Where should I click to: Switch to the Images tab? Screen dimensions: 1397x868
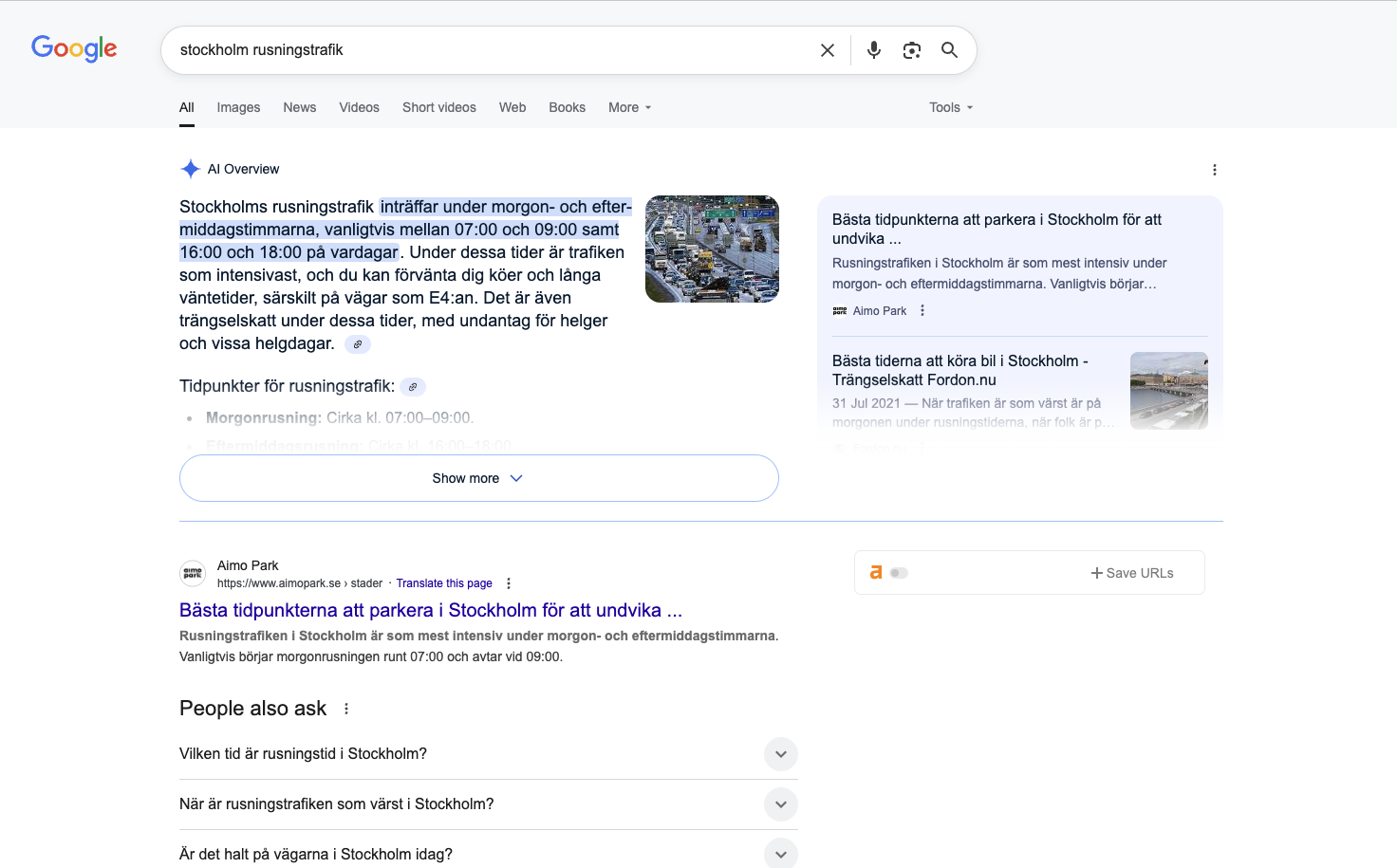(x=238, y=107)
